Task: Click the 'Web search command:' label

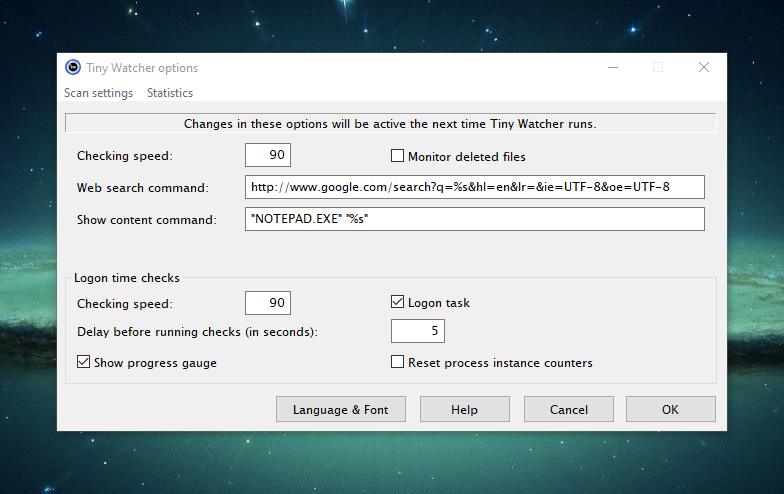Action: [142, 188]
